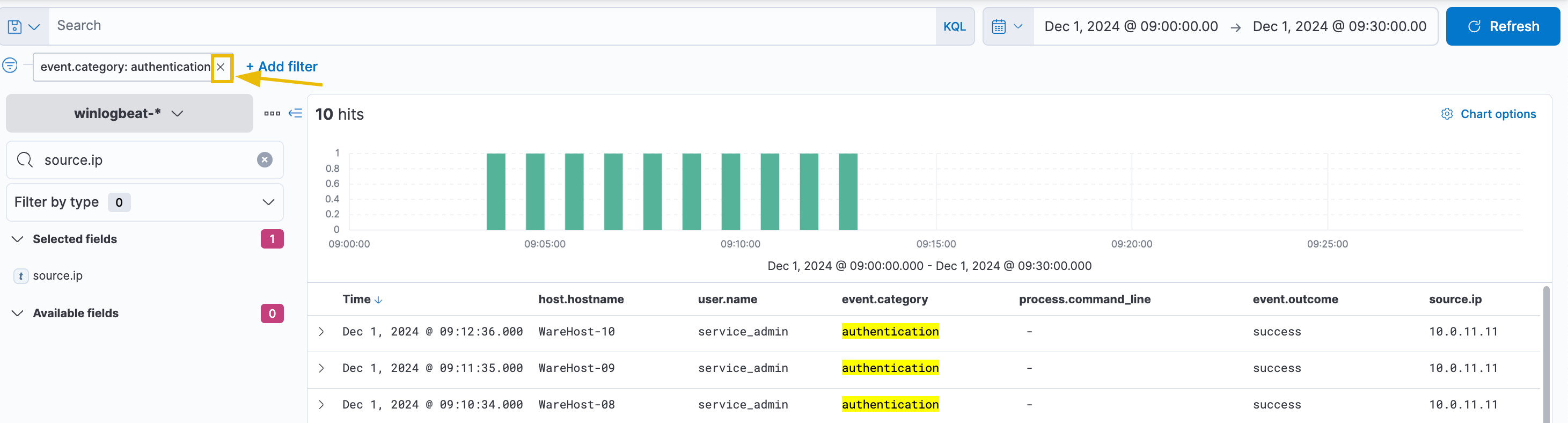Toggle KQL query language switch
Image resolution: width=1568 pixels, height=423 pixels.
(954, 27)
